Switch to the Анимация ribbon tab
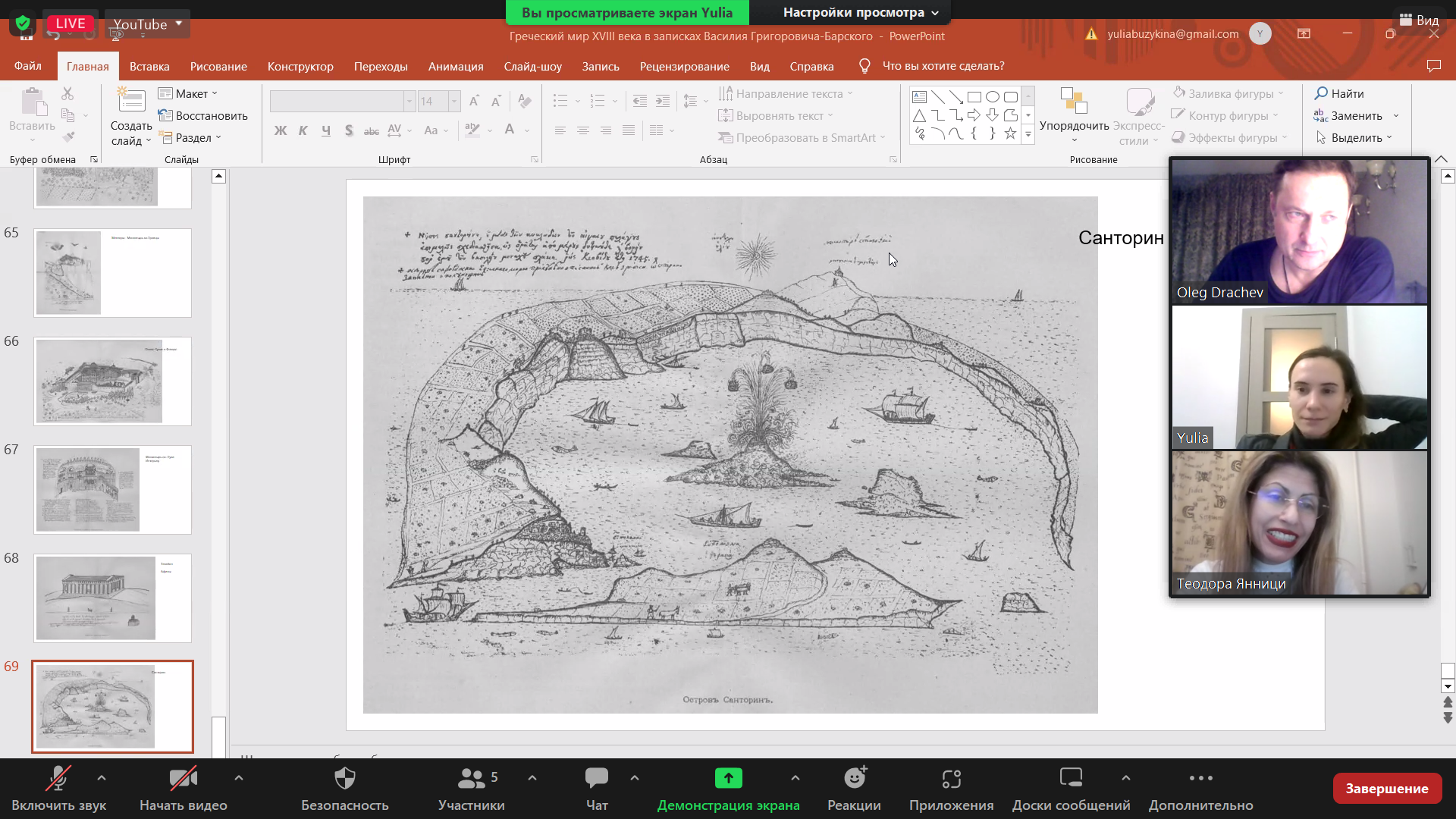This screenshot has height=819, width=1456. click(456, 66)
